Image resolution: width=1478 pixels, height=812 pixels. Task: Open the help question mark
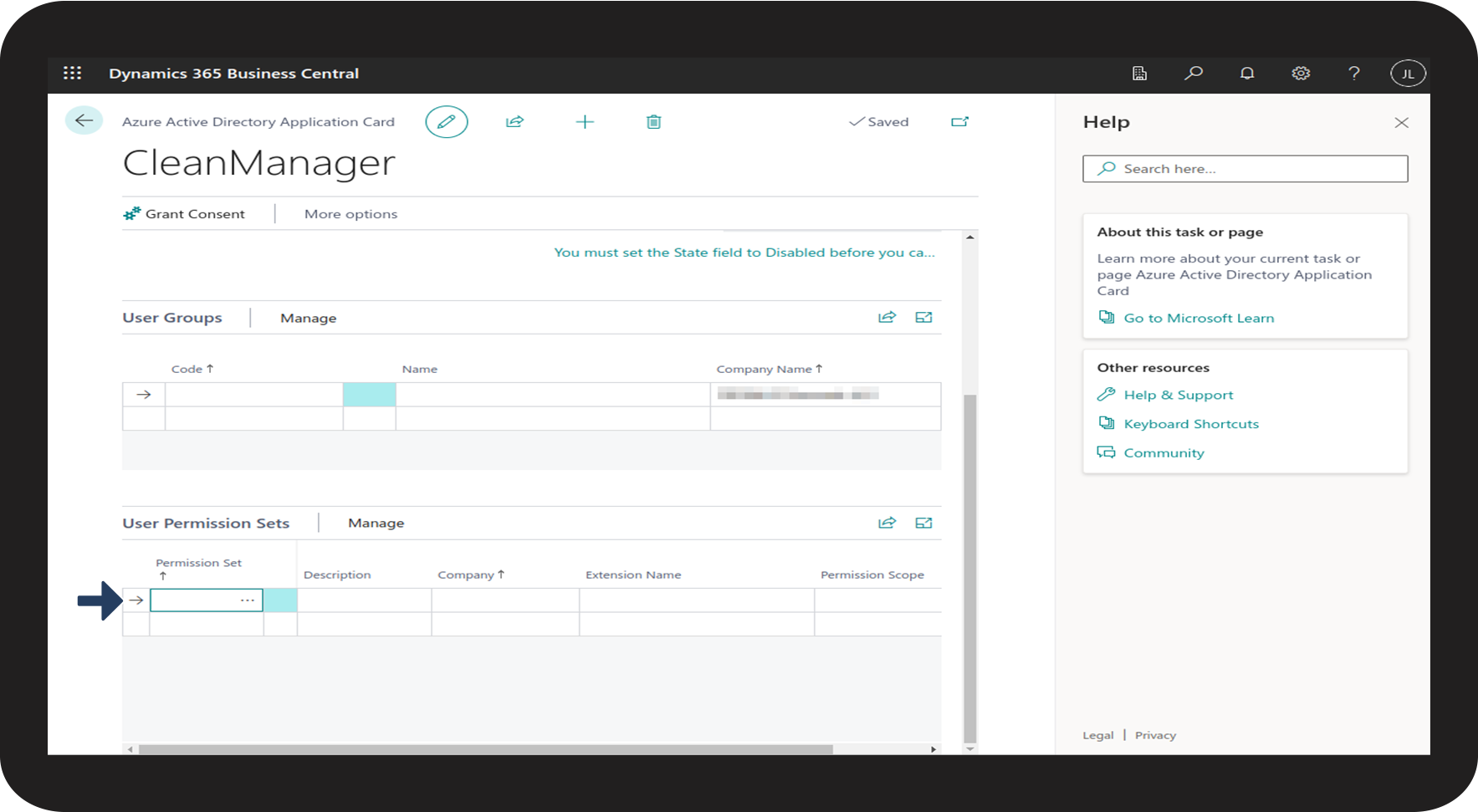coord(1354,74)
